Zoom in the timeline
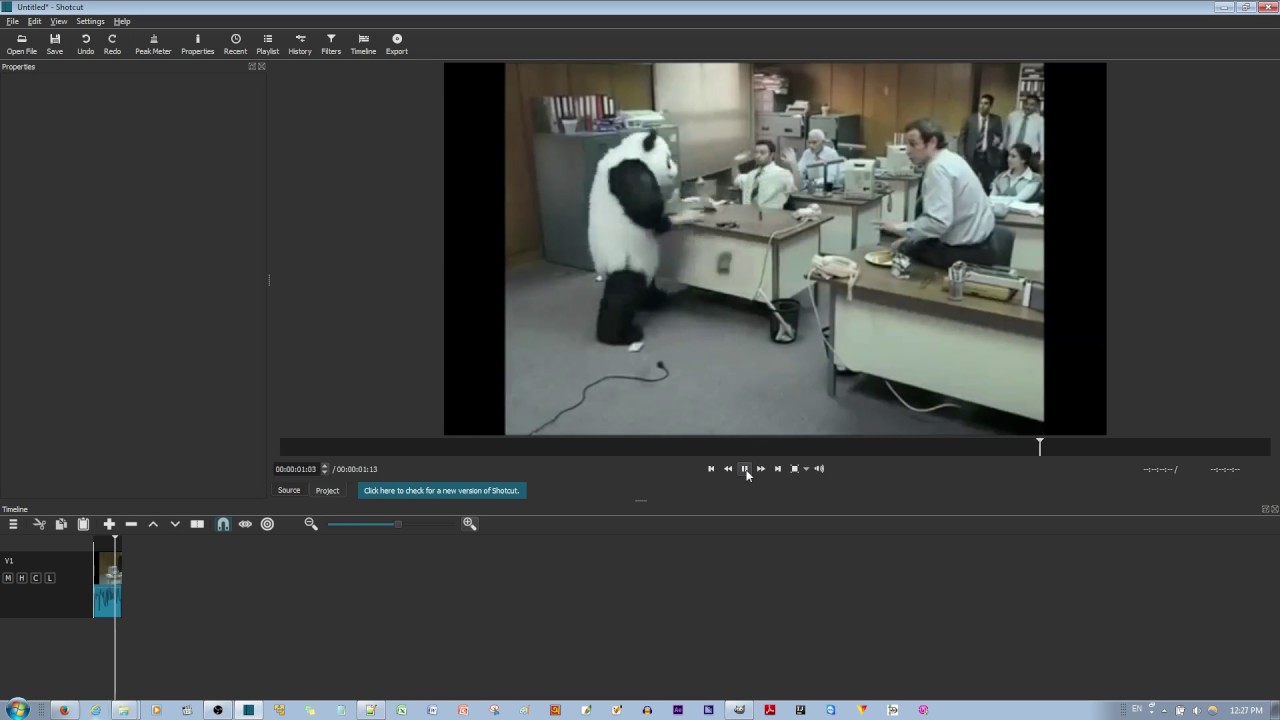This screenshot has height=720, width=1280. pyautogui.click(x=469, y=524)
